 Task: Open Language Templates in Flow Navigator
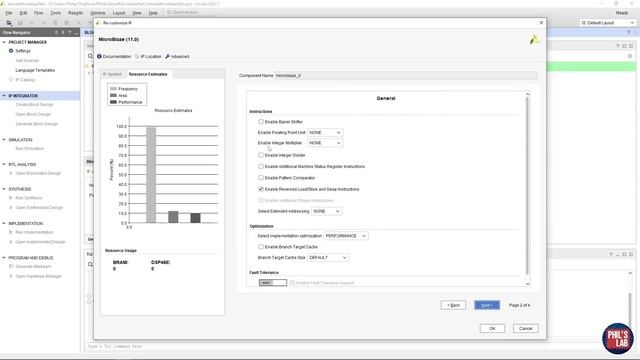click(35, 70)
